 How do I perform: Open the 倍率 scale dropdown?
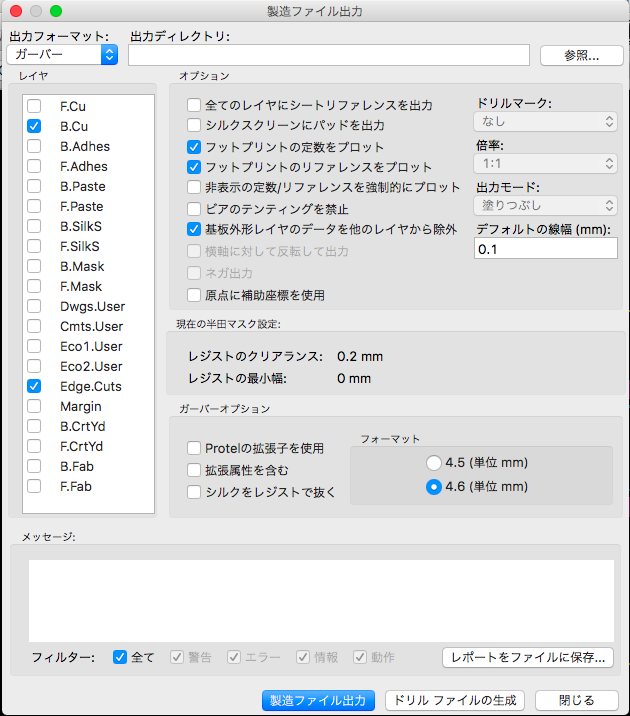point(545,162)
